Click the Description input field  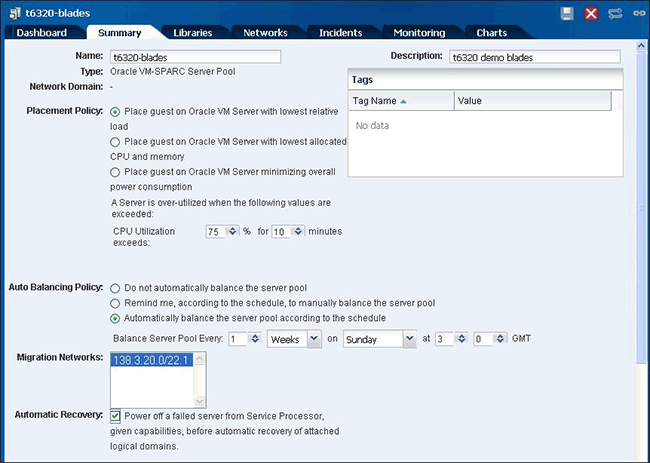(x=535, y=57)
